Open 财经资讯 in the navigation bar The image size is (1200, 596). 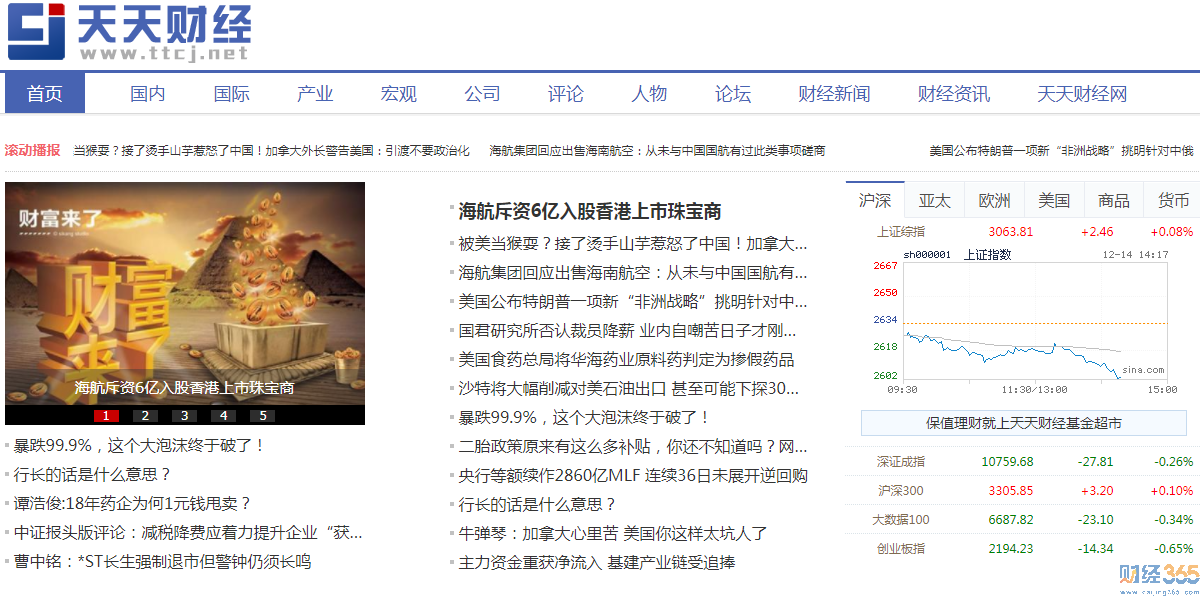click(x=954, y=94)
